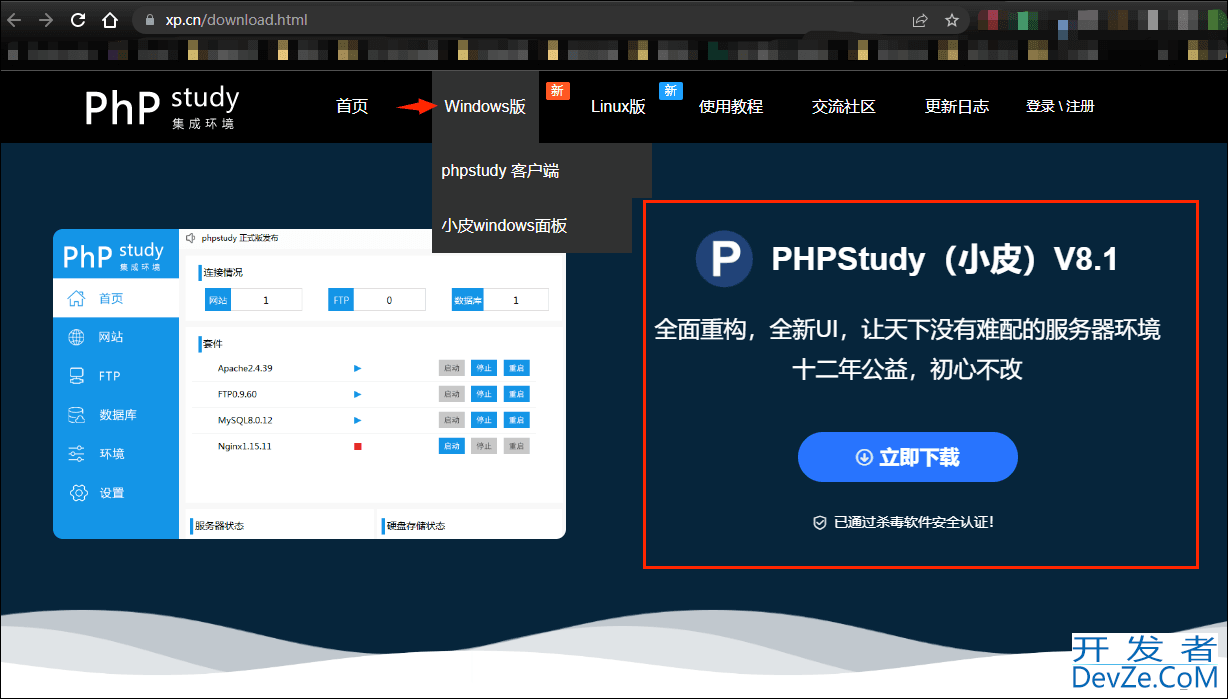The height and width of the screenshot is (699, 1228).
Task: Click 重启 button for Apache2.4.39
Action: (516, 368)
